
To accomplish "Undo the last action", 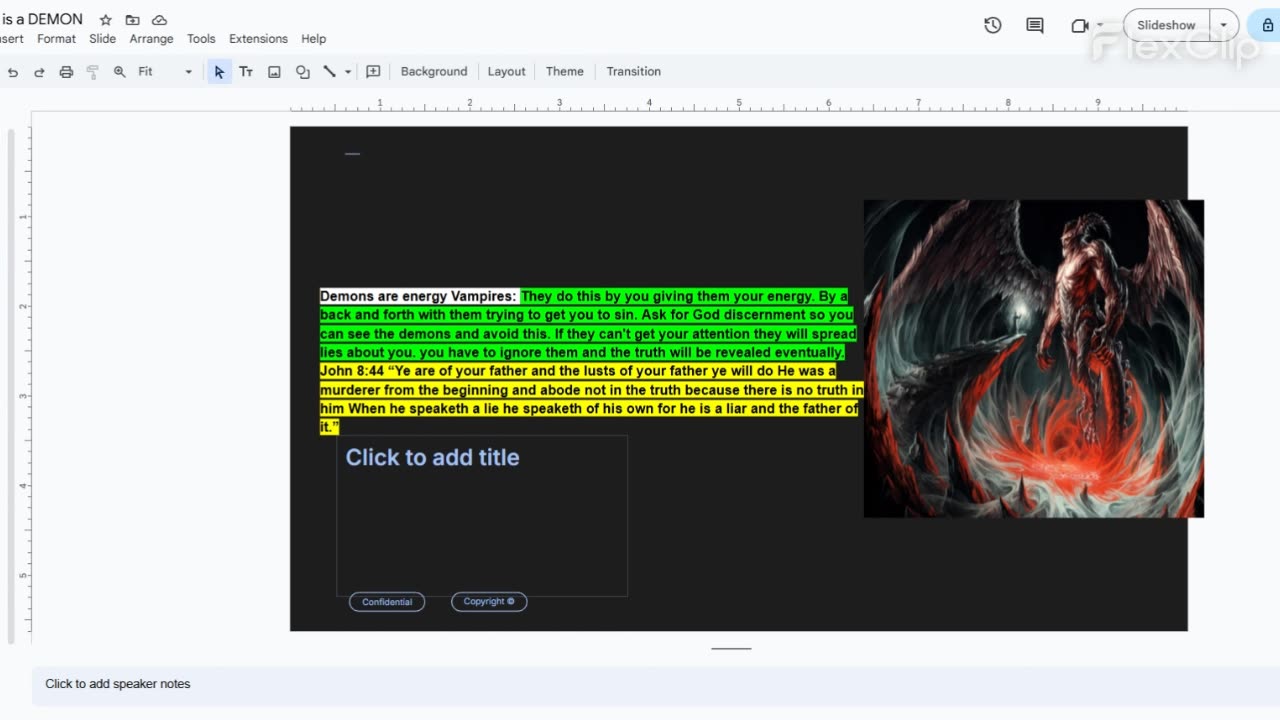I will [x=13, y=72].
